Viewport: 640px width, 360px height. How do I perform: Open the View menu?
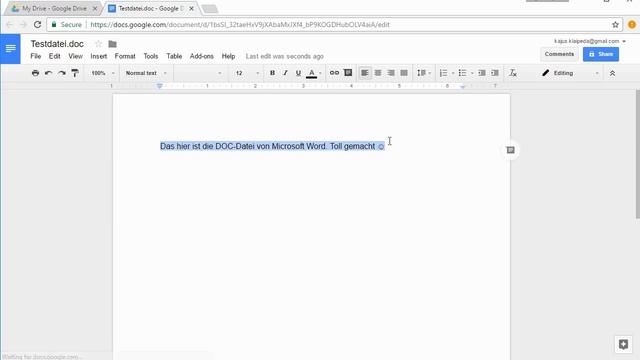click(76, 56)
